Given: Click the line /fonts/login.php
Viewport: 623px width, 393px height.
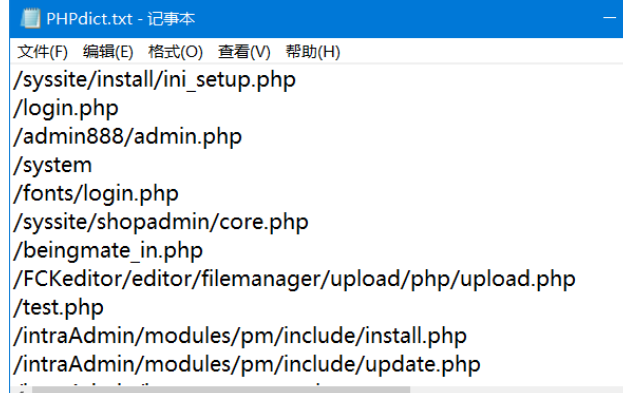Looking at the screenshot, I should [96, 194].
